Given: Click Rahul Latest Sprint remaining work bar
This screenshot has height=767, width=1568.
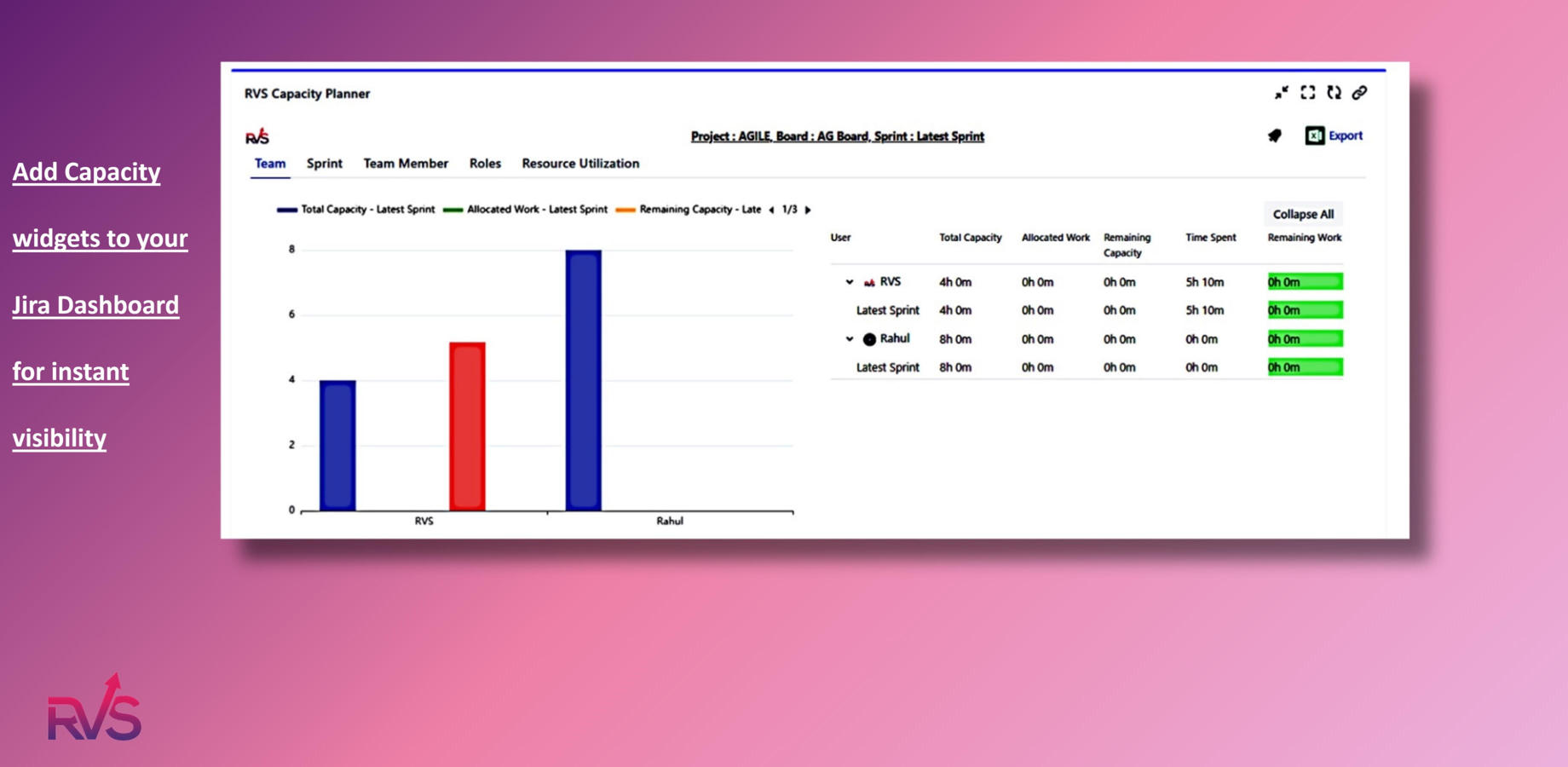Looking at the screenshot, I should tap(1305, 367).
